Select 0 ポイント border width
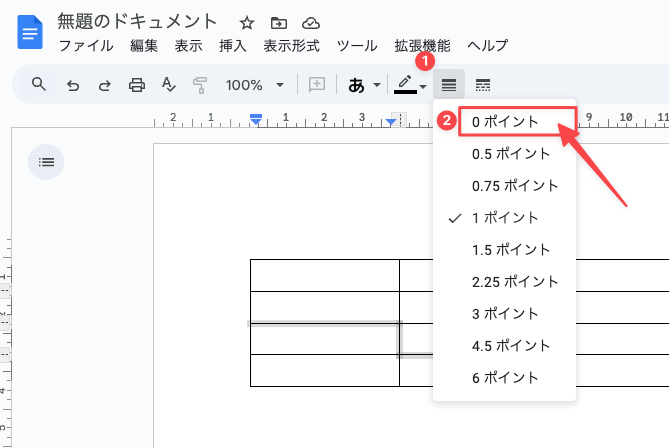The width and height of the screenshot is (669, 448). point(505,122)
